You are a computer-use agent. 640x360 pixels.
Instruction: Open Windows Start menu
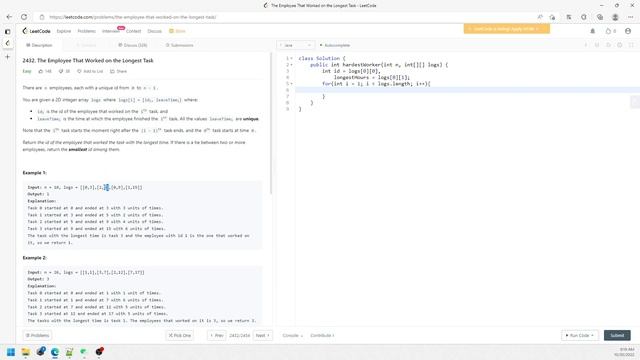pos(11,352)
